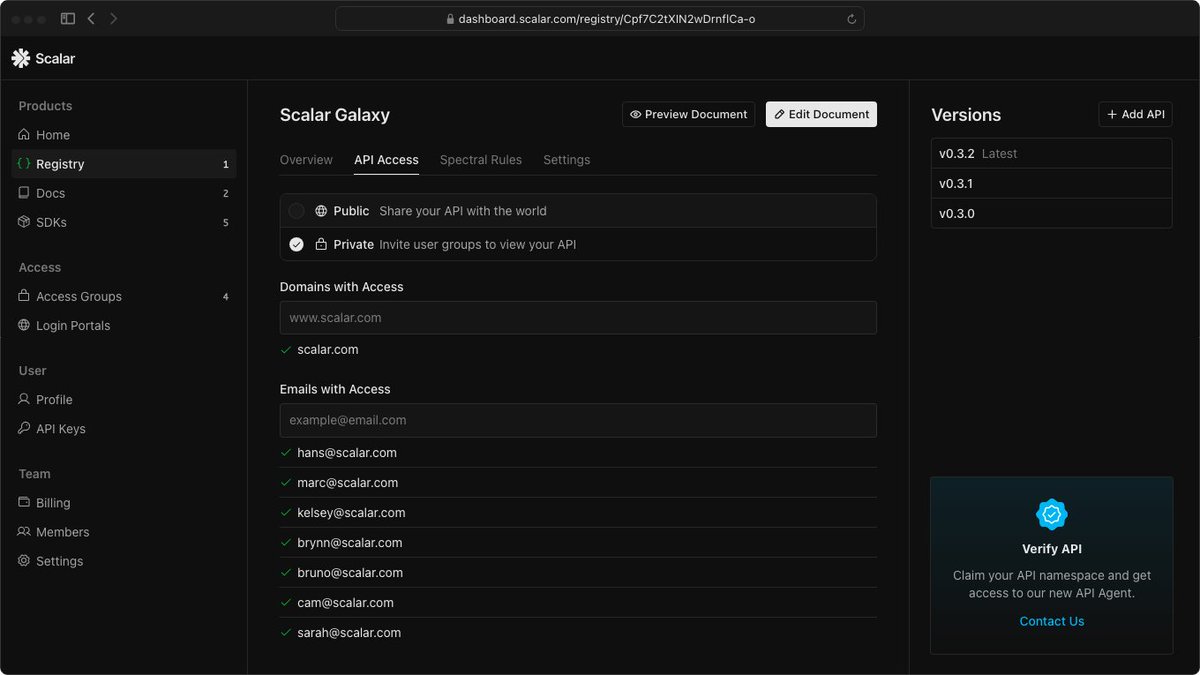Click the eye icon in Preview Document
1200x675 pixels.
pos(635,114)
